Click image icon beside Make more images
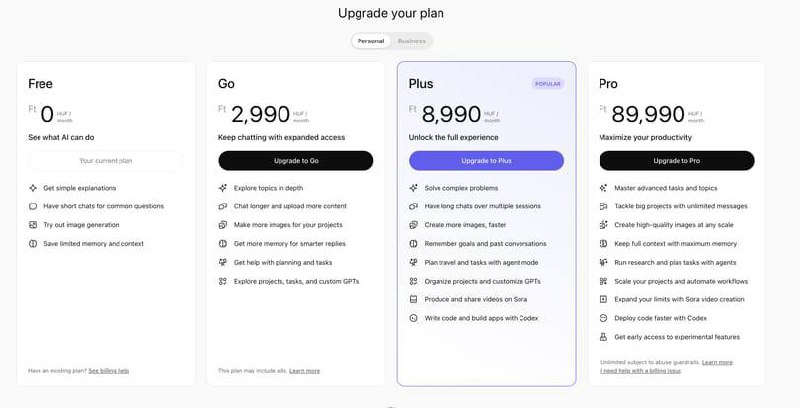 [x=223, y=225]
